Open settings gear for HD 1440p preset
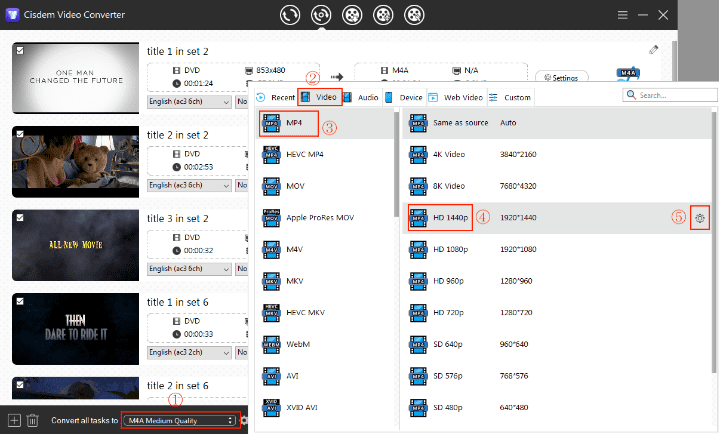Screen dimensions: 719x434 699,218
